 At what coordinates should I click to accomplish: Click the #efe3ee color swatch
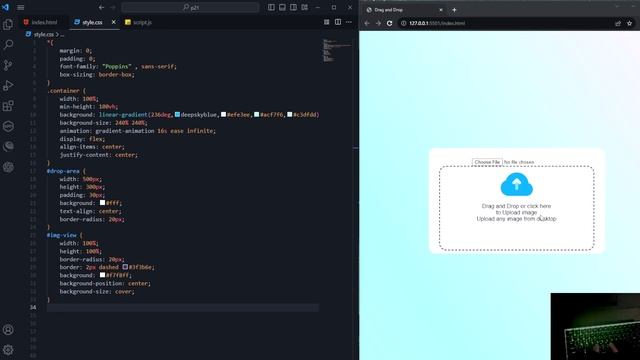[223, 115]
